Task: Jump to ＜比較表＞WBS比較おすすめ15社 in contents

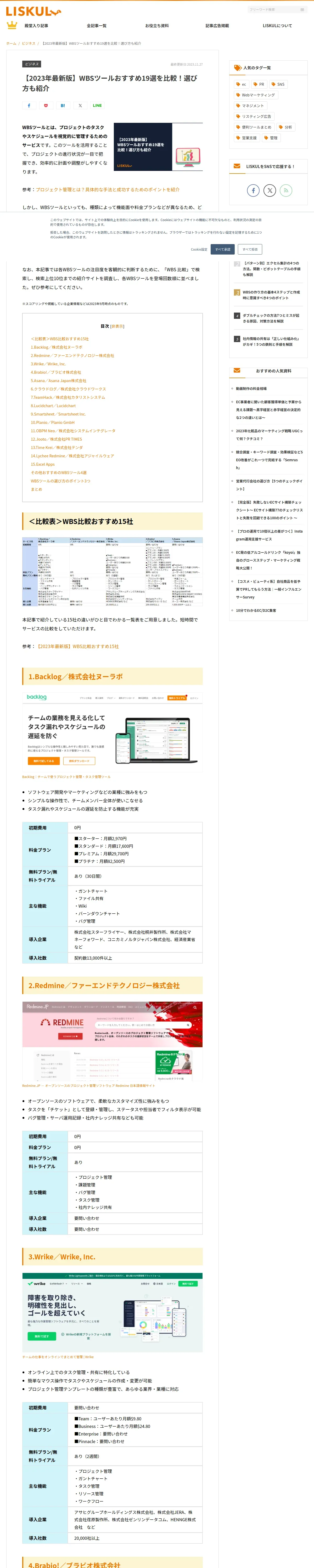Action: click(x=60, y=339)
